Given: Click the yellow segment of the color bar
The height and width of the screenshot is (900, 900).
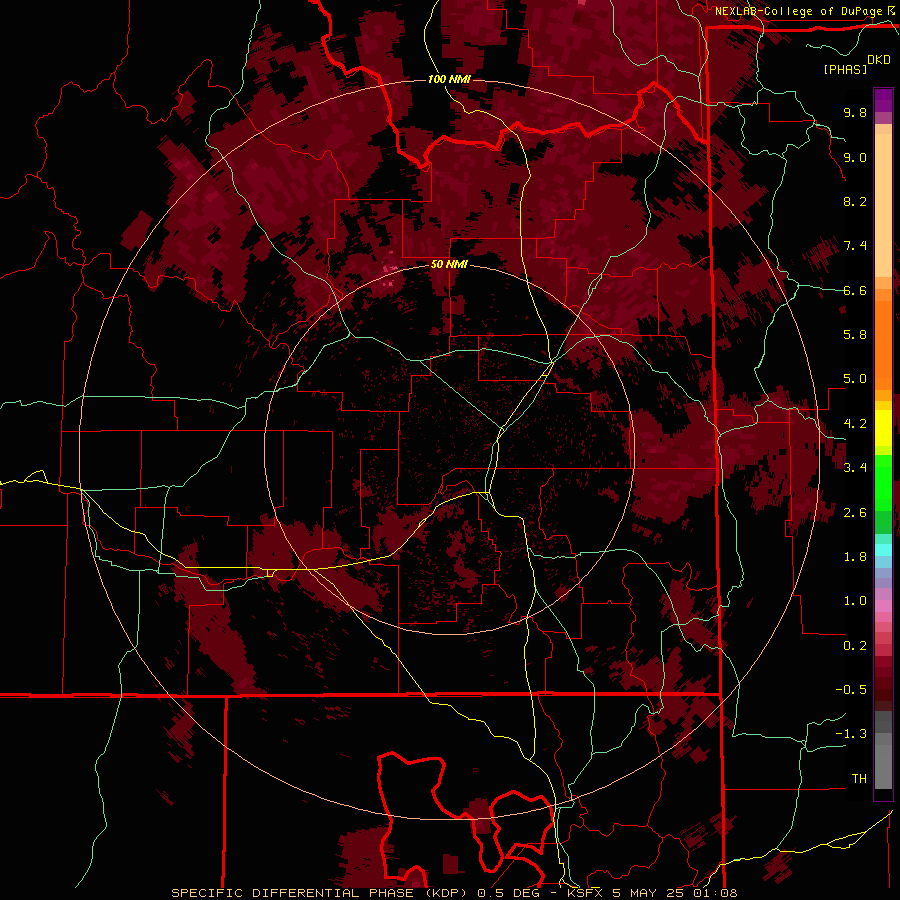Looking at the screenshot, I should coord(883,428).
